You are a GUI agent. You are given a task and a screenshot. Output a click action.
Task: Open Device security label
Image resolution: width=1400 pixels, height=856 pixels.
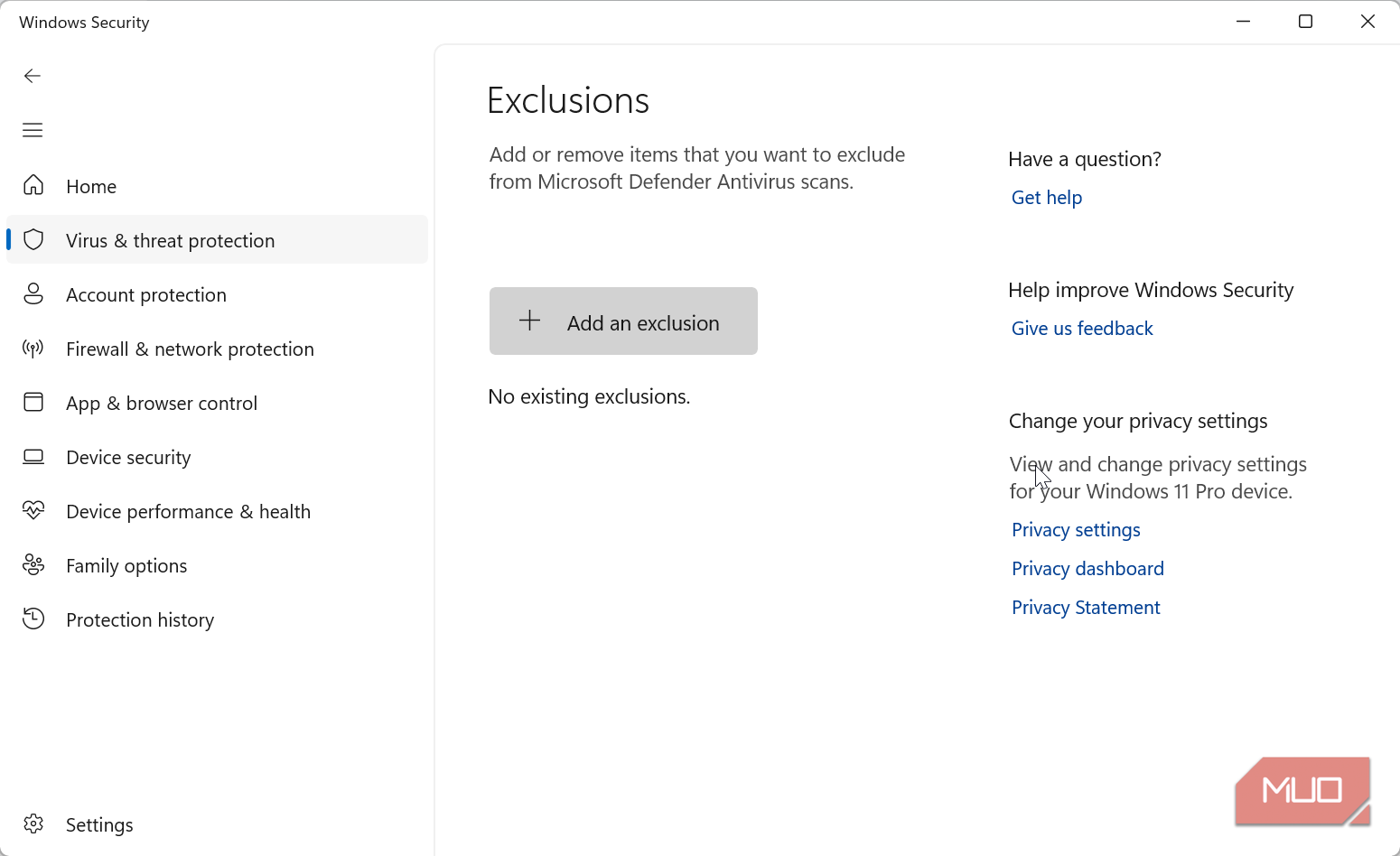point(128,458)
